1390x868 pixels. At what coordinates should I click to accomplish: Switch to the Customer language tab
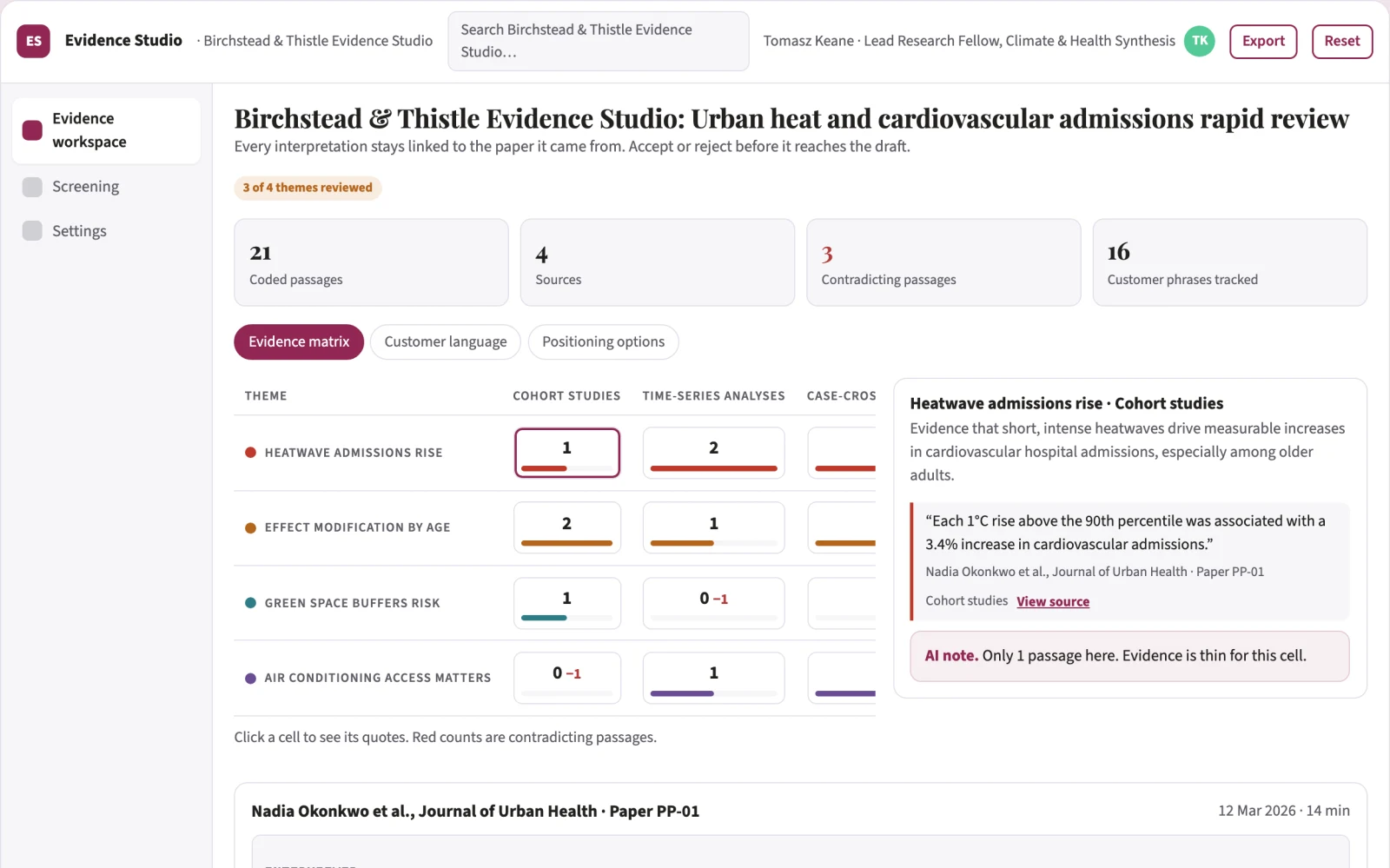(446, 342)
